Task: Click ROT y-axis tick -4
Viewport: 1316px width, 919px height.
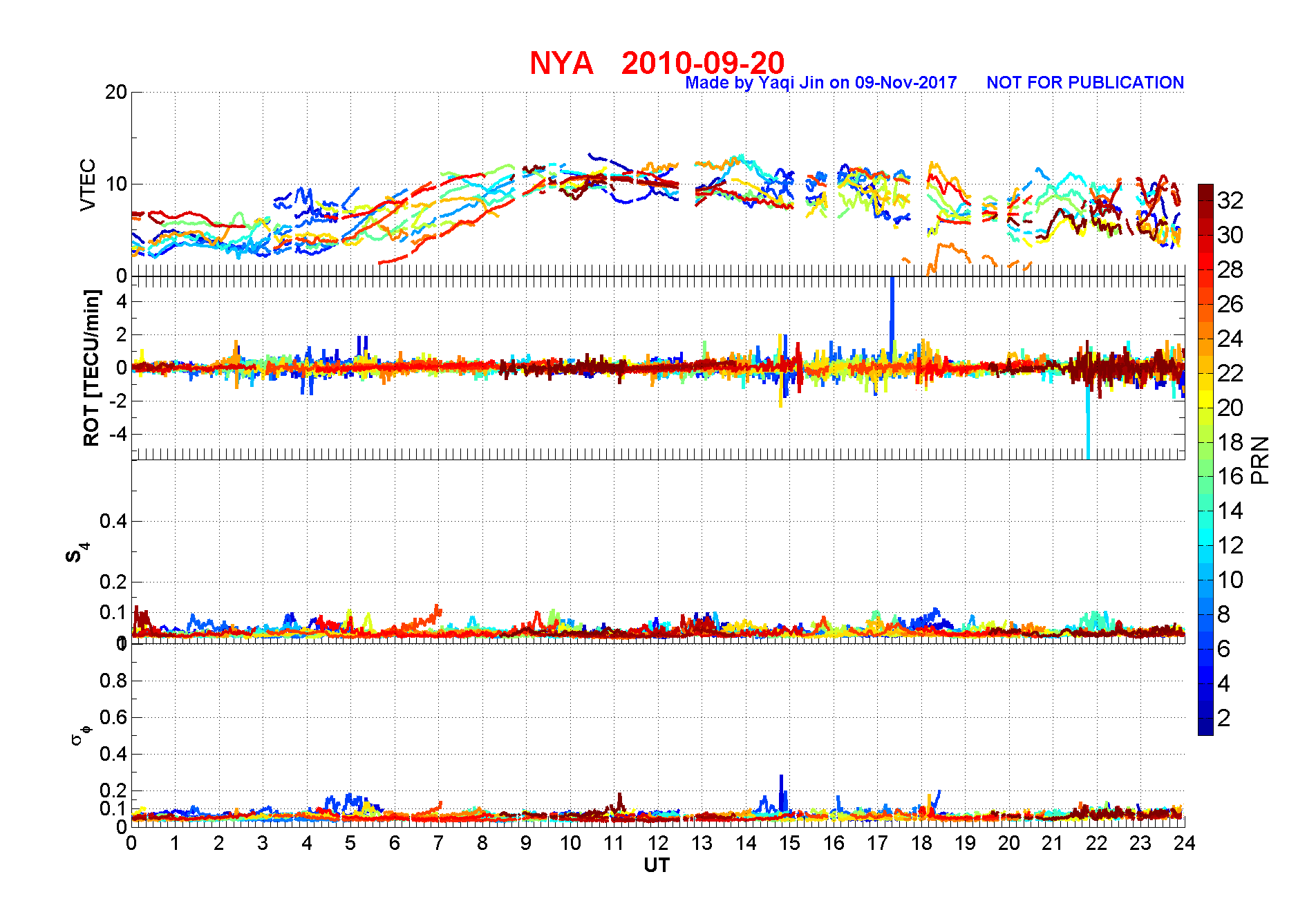Action: 117,435
